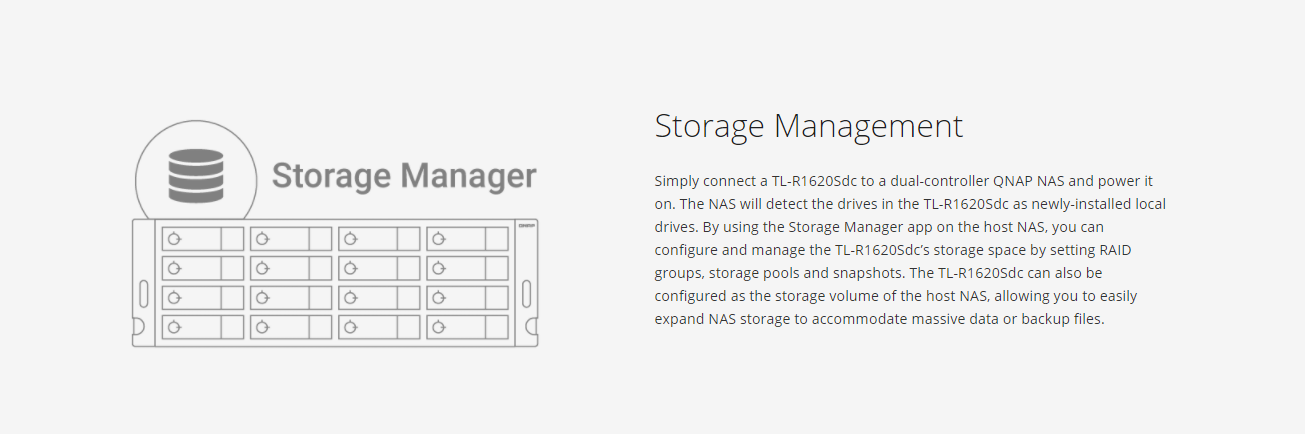Click the circular indicator on the bottom-right drive bay
The width and height of the screenshot is (1305, 434).
click(439, 326)
